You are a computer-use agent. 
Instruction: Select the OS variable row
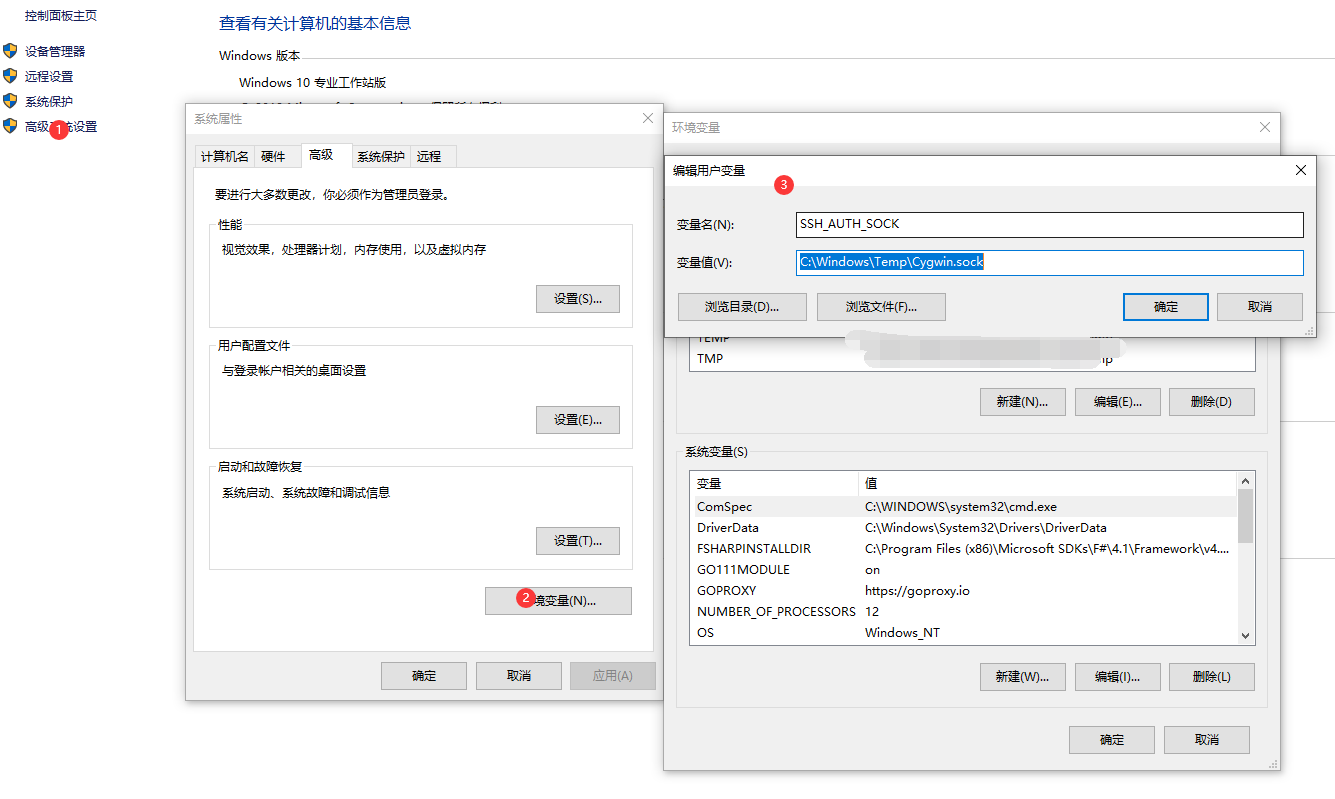(x=964, y=632)
